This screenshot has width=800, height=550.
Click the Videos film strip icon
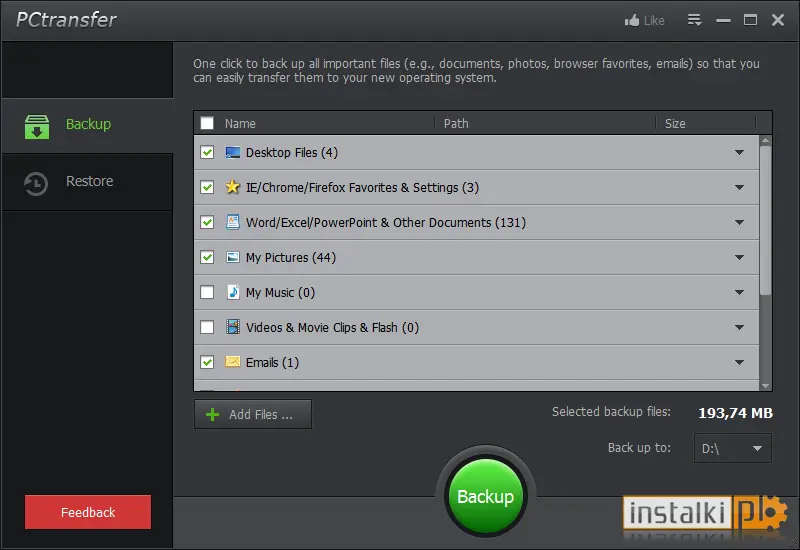233,327
